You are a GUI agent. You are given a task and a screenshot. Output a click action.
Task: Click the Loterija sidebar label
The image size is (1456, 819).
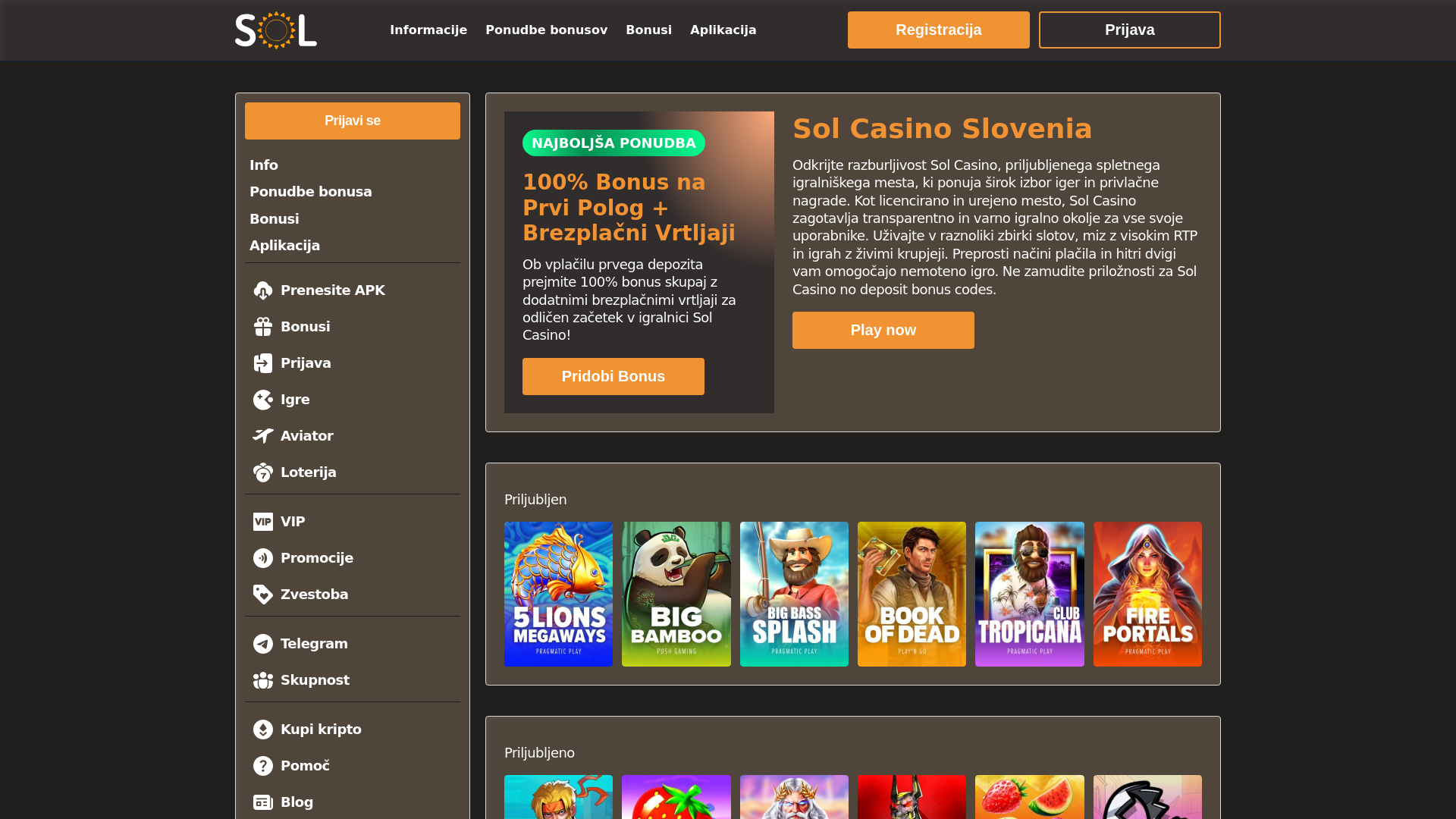point(309,472)
